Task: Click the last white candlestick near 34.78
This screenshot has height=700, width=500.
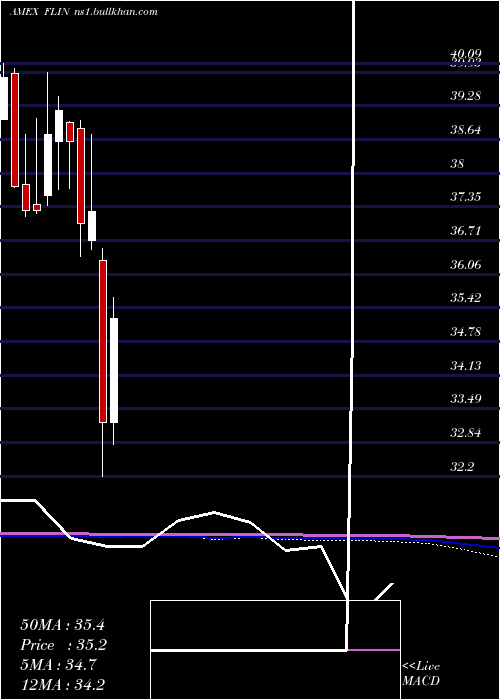Action: pos(114,371)
